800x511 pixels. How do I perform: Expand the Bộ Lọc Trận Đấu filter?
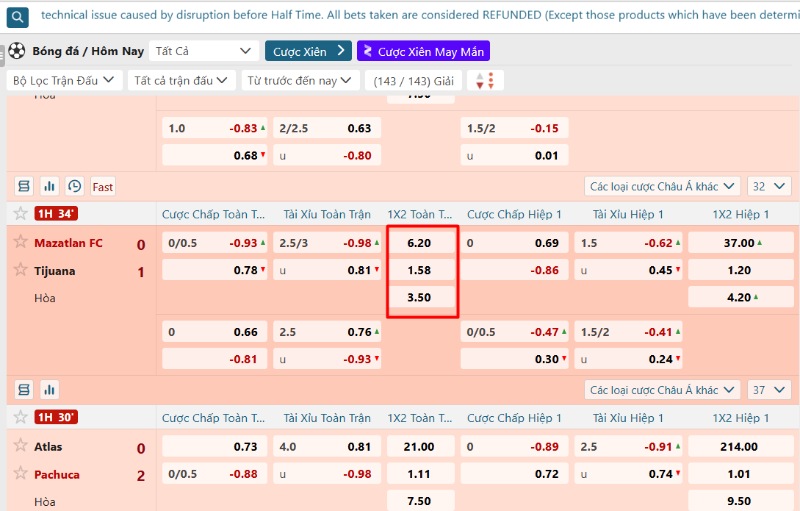pyautogui.click(x=64, y=81)
